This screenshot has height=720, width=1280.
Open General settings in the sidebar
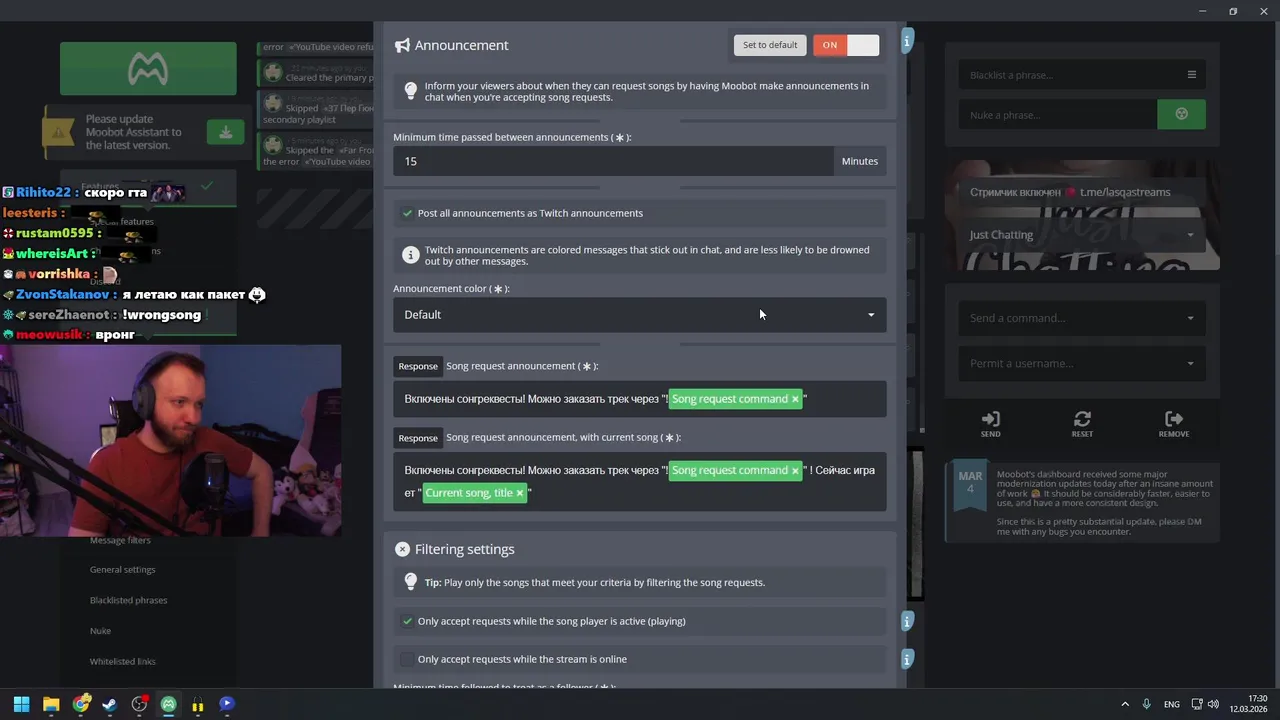click(x=122, y=570)
